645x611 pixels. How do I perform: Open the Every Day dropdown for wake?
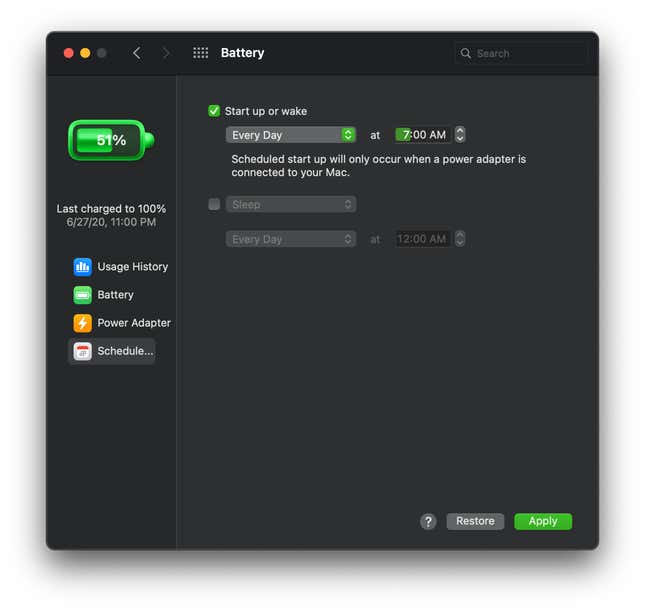click(x=291, y=135)
